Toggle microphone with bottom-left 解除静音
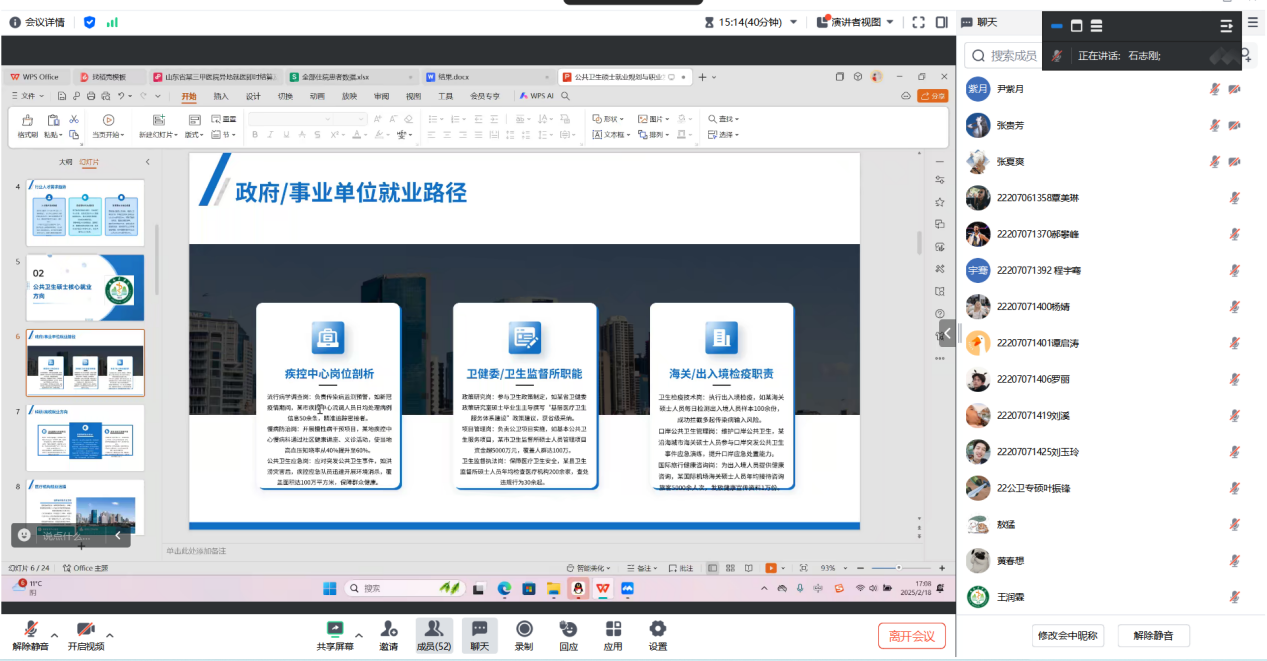Viewport: 1267px width, 661px height. (x=31, y=635)
